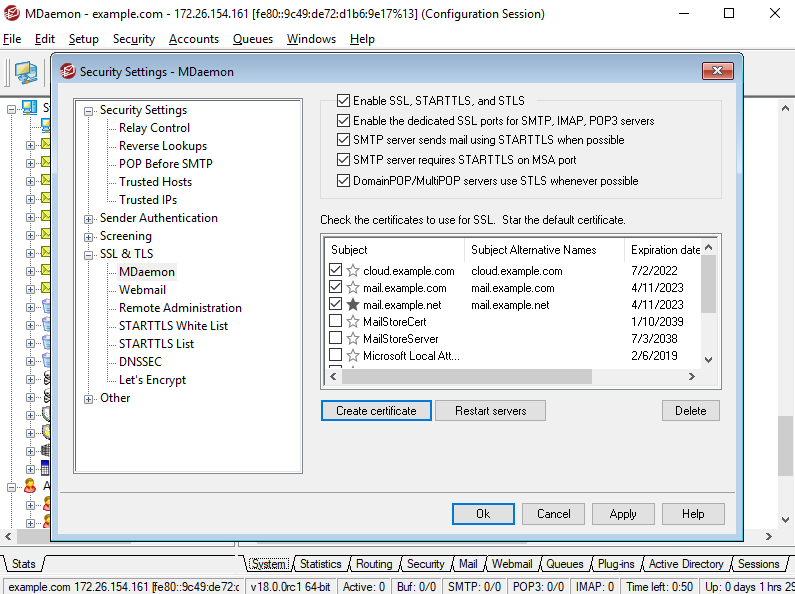The height and width of the screenshot is (594, 795).
Task: Click the star icon for MailStoreCert
Action: (x=352, y=322)
